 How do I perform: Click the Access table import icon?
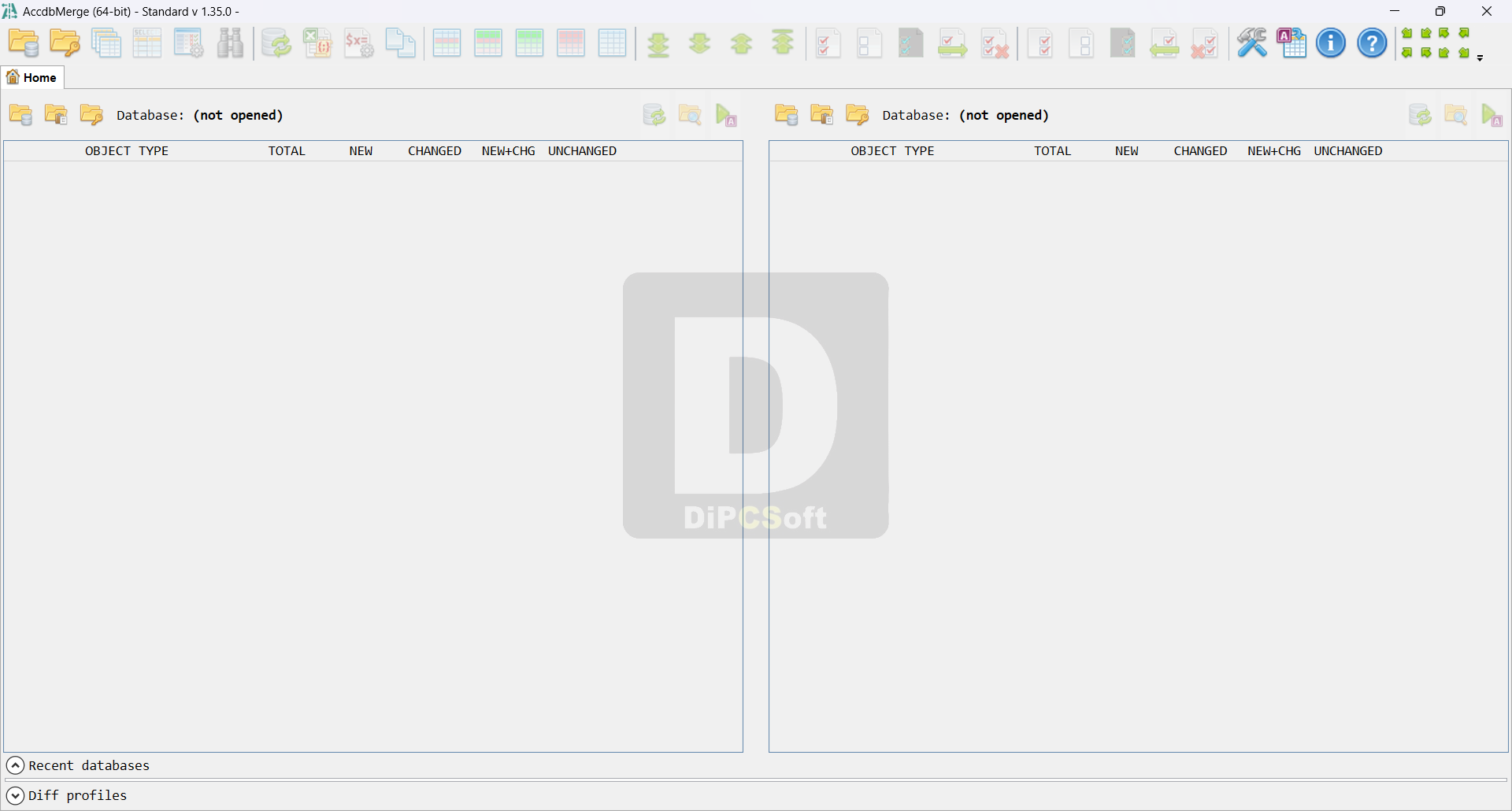(x=1291, y=43)
